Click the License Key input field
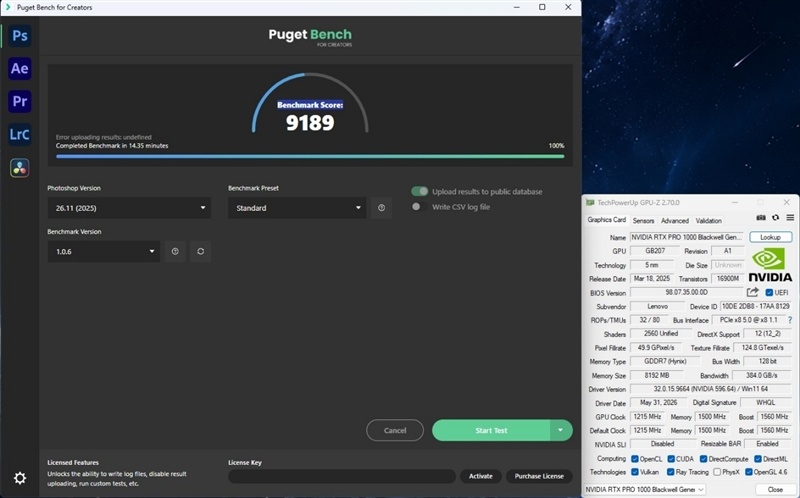Image resolution: width=800 pixels, height=498 pixels. [342, 476]
